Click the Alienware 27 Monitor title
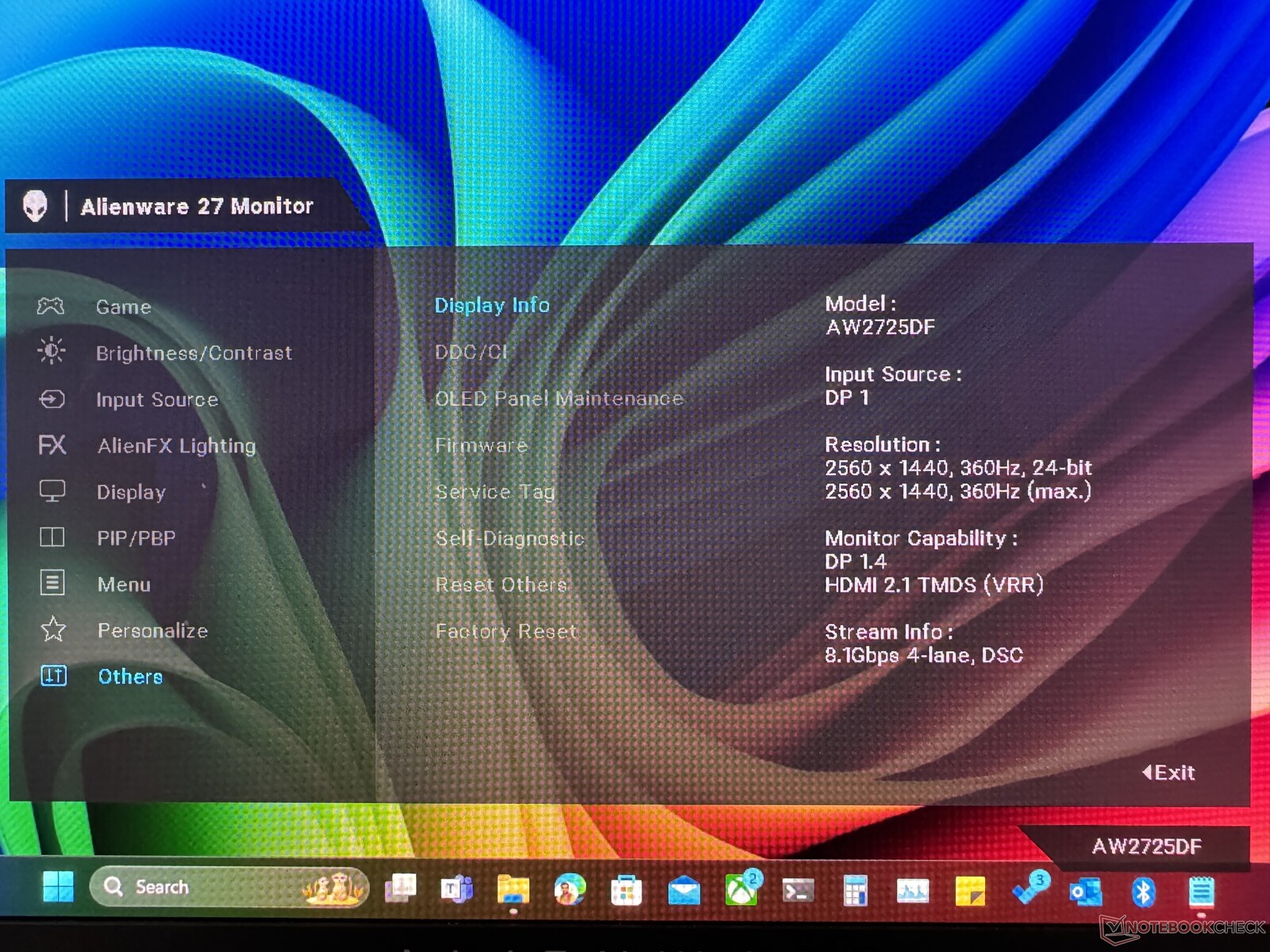This screenshot has width=1270, height=952. point(197,206)
